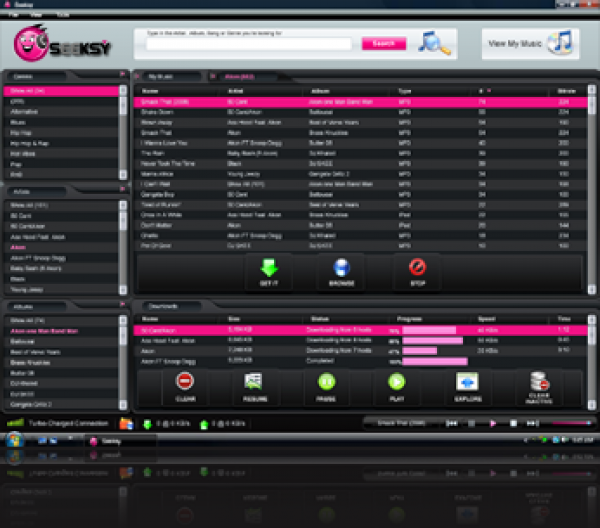This screenshot has width=600, height=528.
Task: Click the selected download's progress bar
Action: point(429,330)
